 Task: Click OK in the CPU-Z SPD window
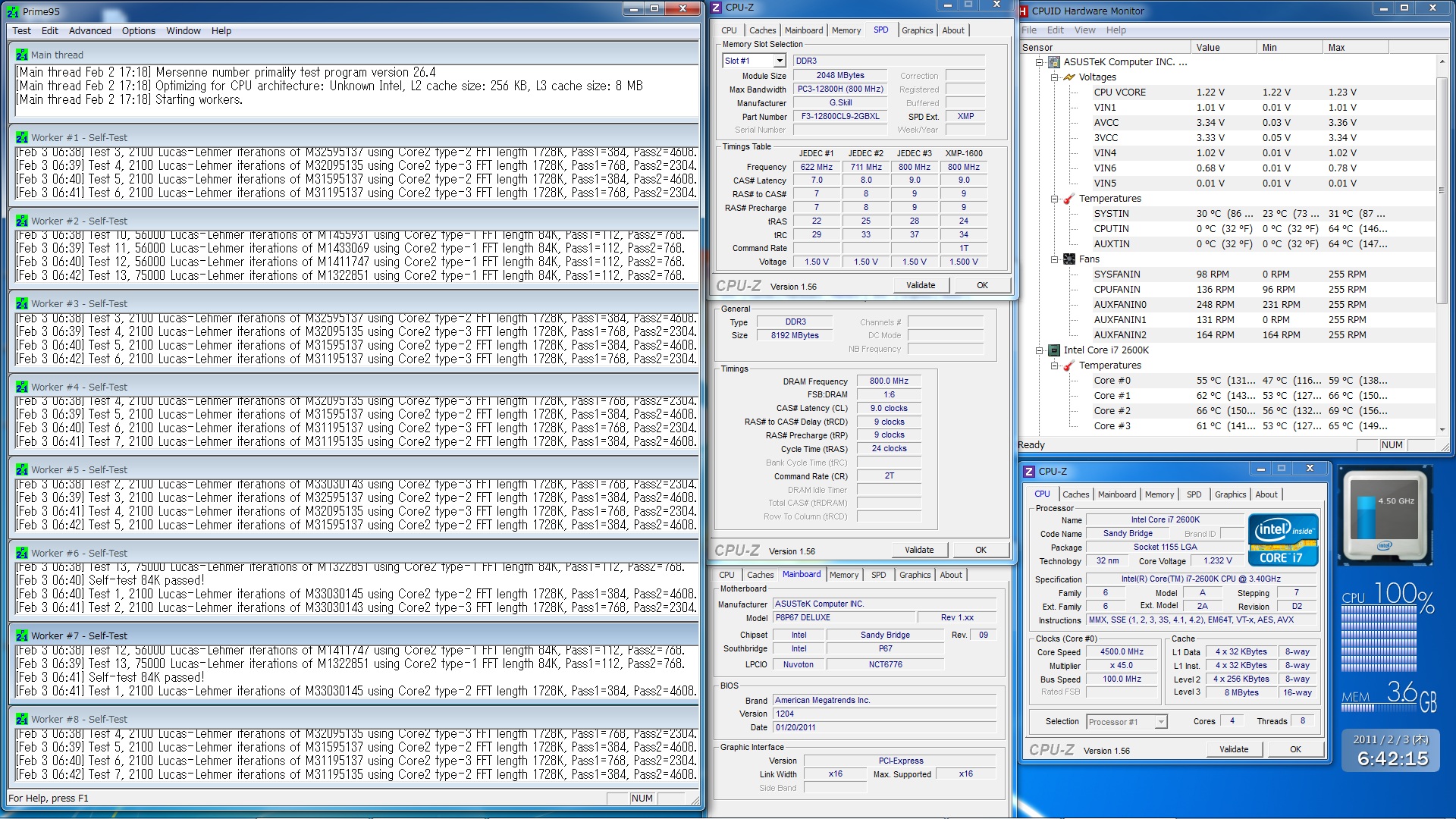(x=982, y=285)
